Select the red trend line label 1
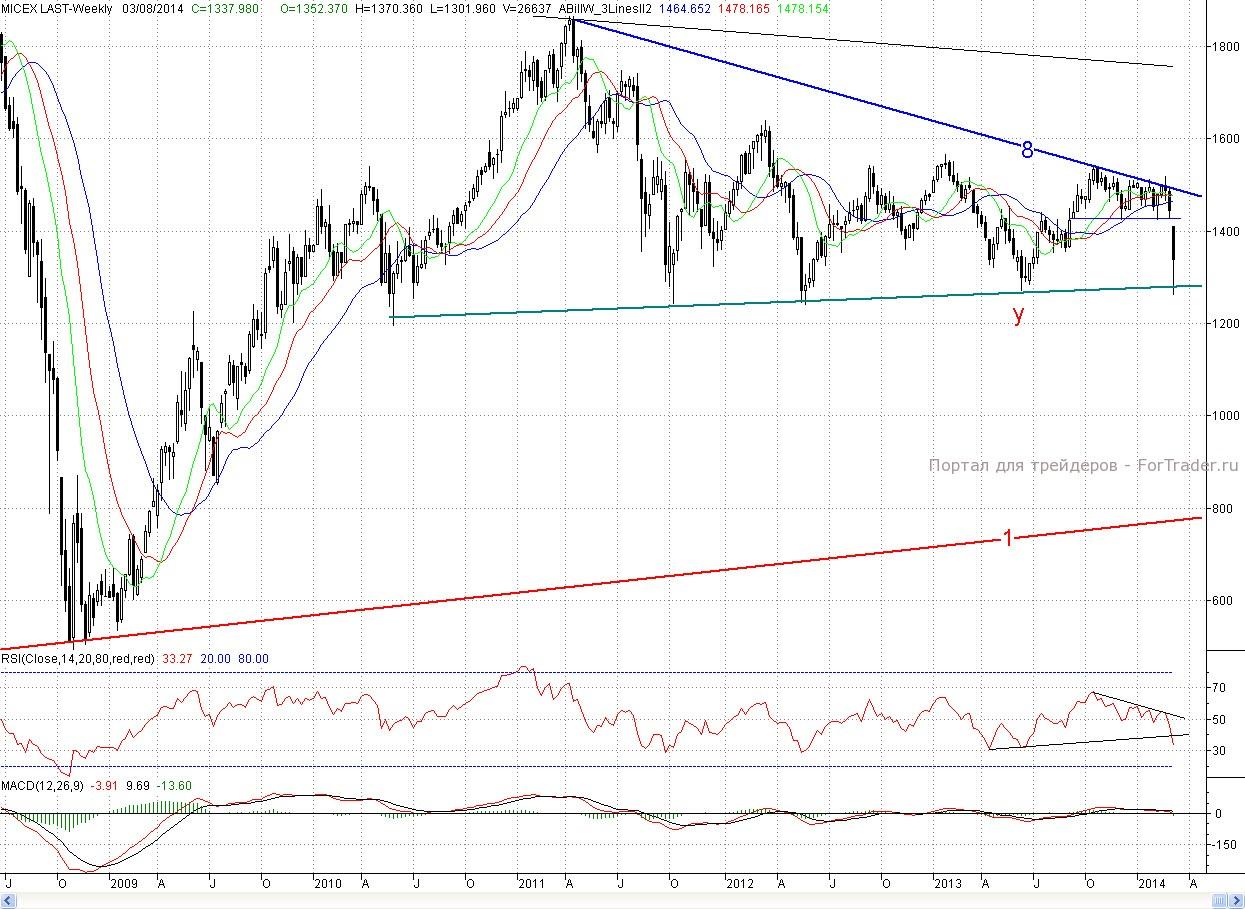Screen dimensions: 1245x909 (1008, 538)
